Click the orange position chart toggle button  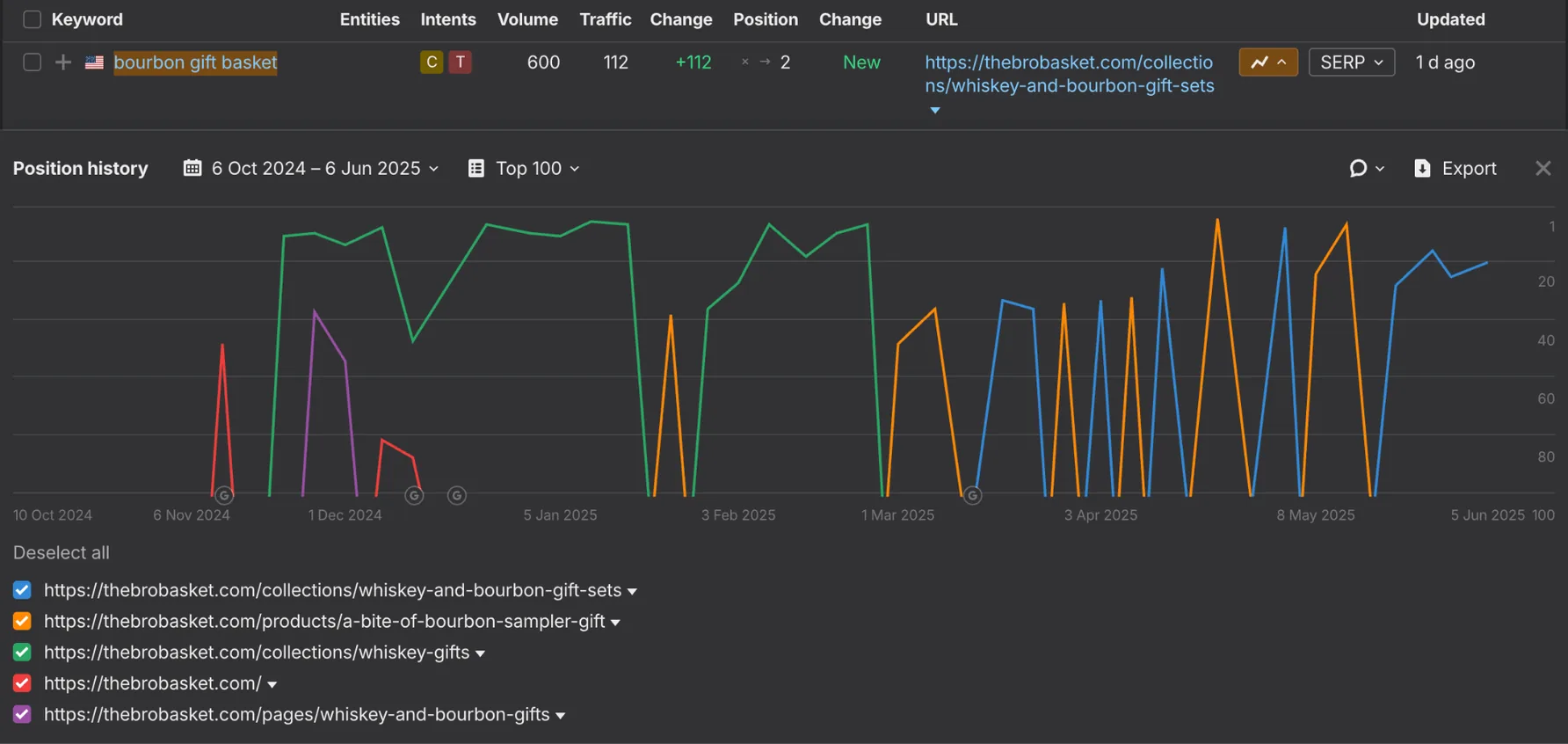click(x=1268, y=62)
